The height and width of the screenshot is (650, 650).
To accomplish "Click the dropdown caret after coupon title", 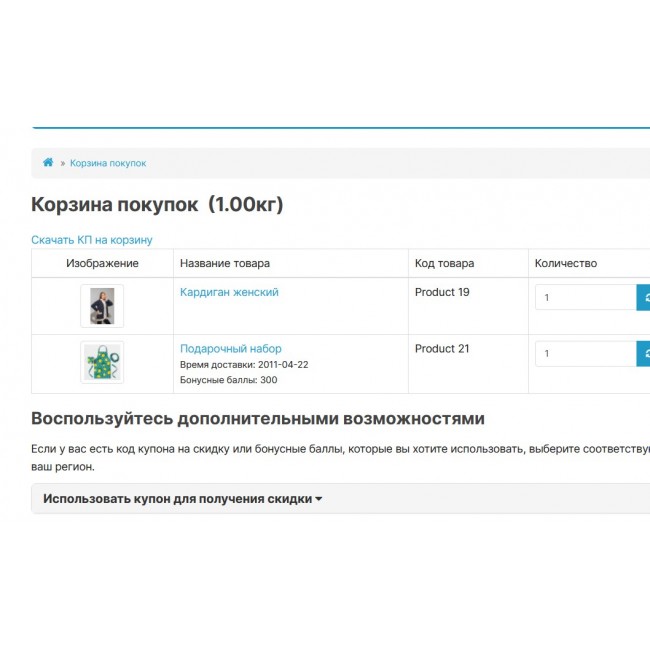I will click(319, 499).
